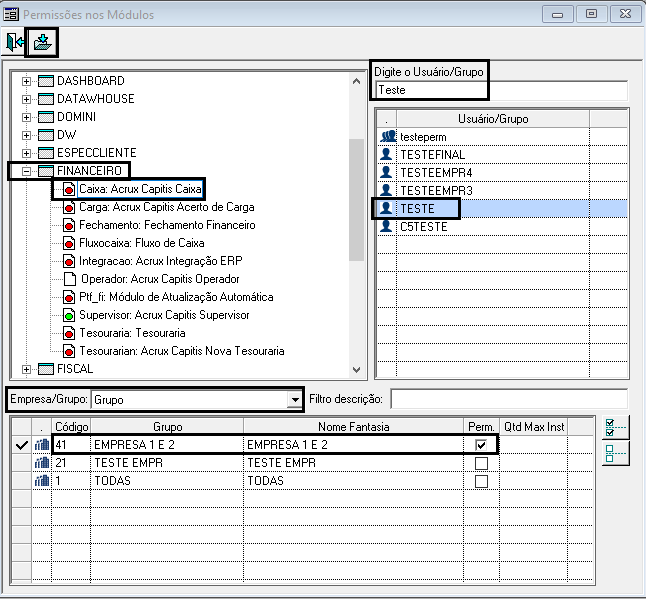This screenshot has width=646, height=599.
Task: Click the user icon beside TESTEEMPR4
Action: (x=386, y=172)
